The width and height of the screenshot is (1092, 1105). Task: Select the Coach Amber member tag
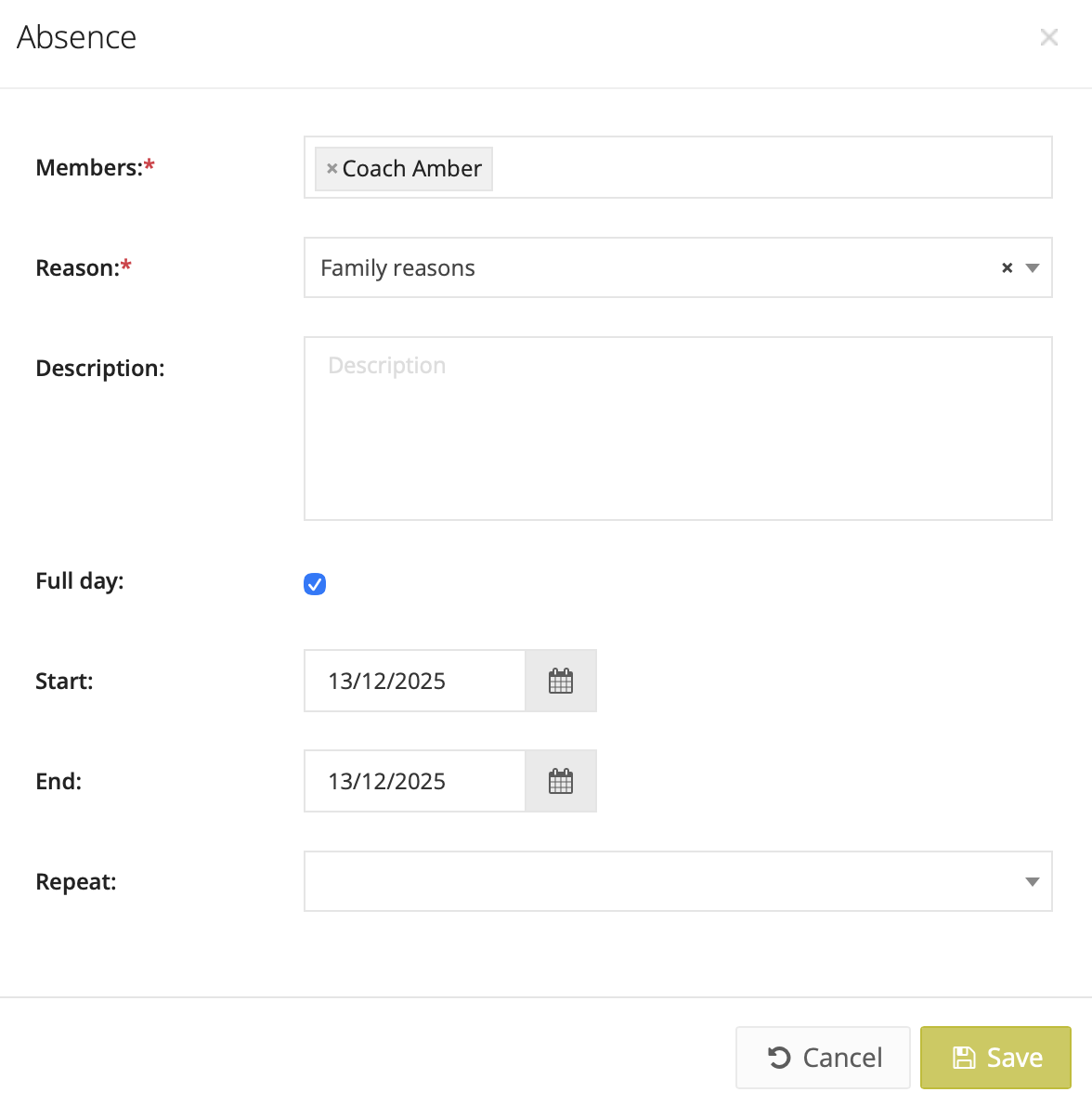tap(412, 169)
